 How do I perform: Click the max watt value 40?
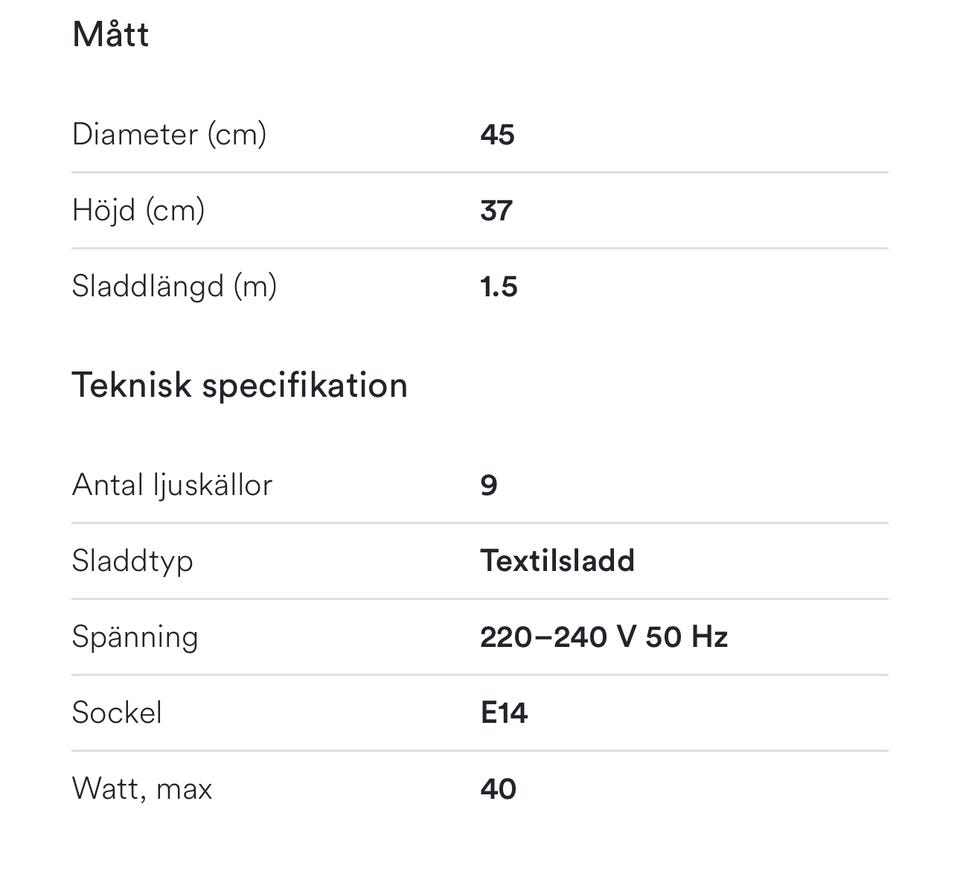[498, 789]
